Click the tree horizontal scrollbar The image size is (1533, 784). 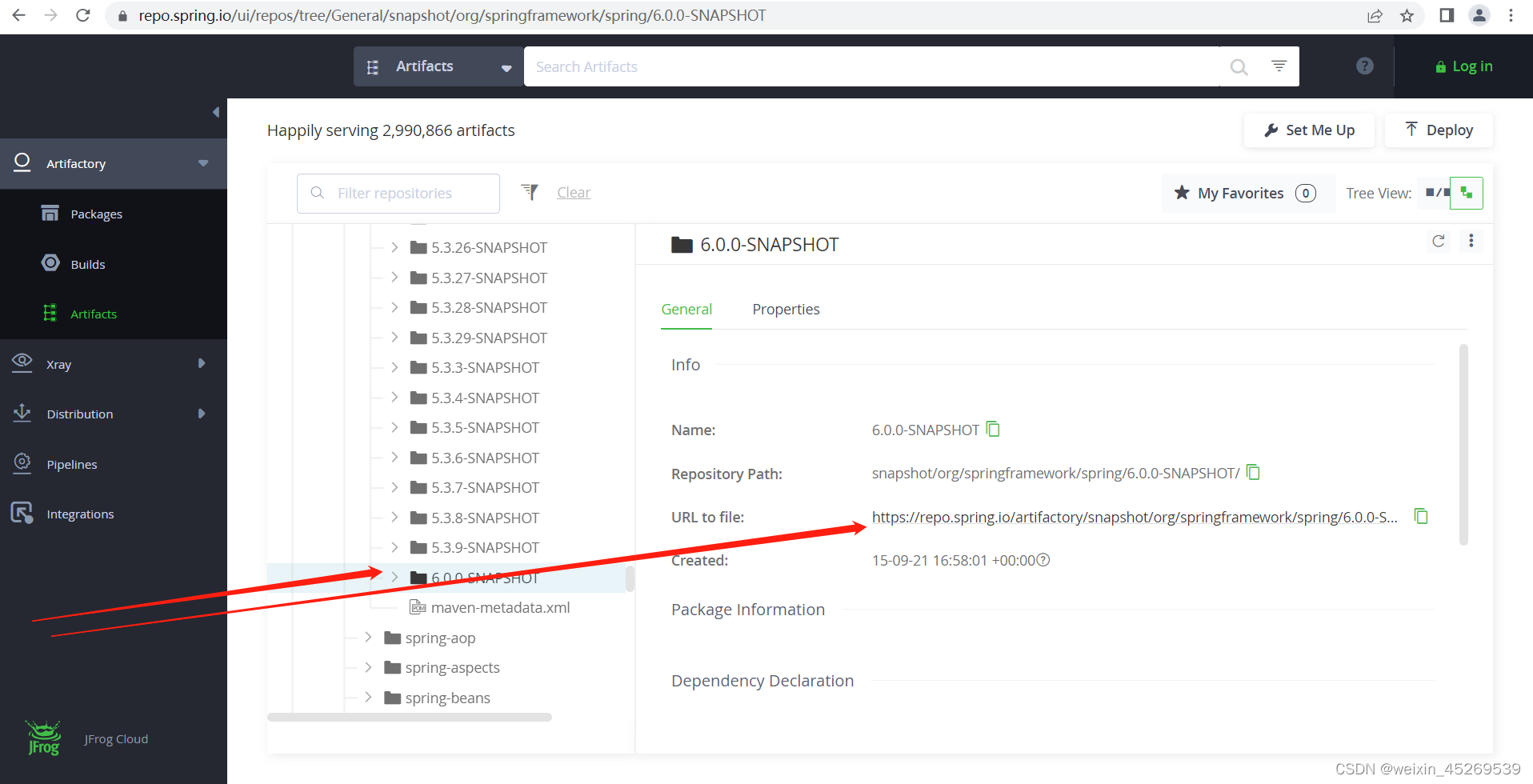tap(410, 718)
